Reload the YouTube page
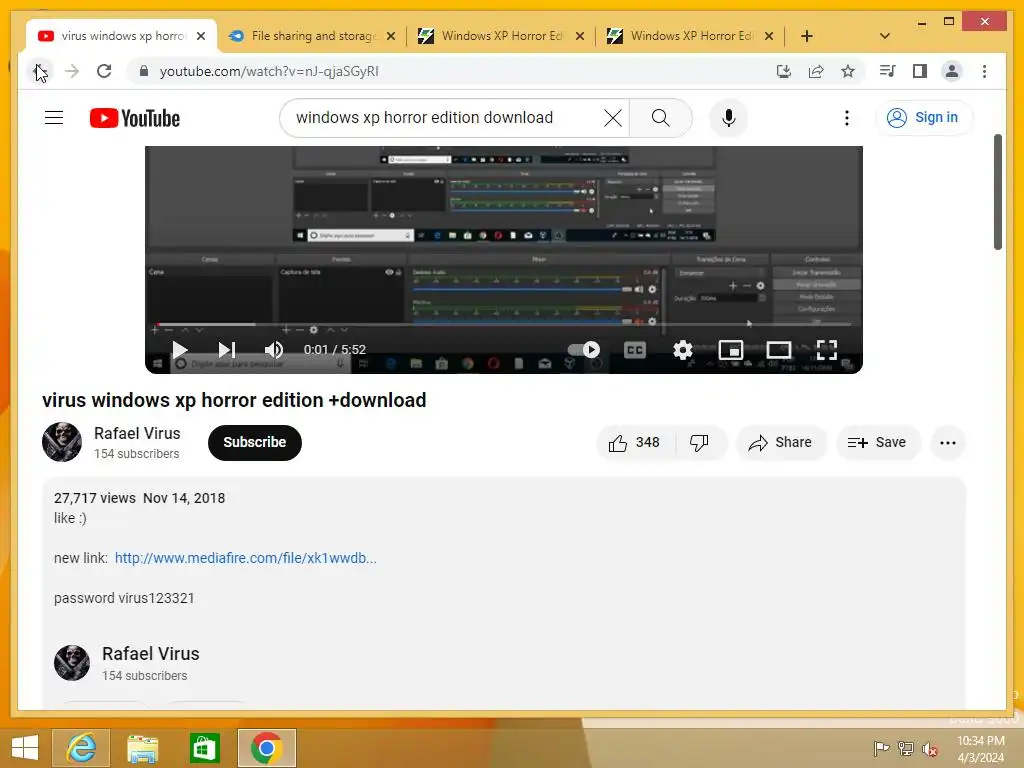 point(104,71)
